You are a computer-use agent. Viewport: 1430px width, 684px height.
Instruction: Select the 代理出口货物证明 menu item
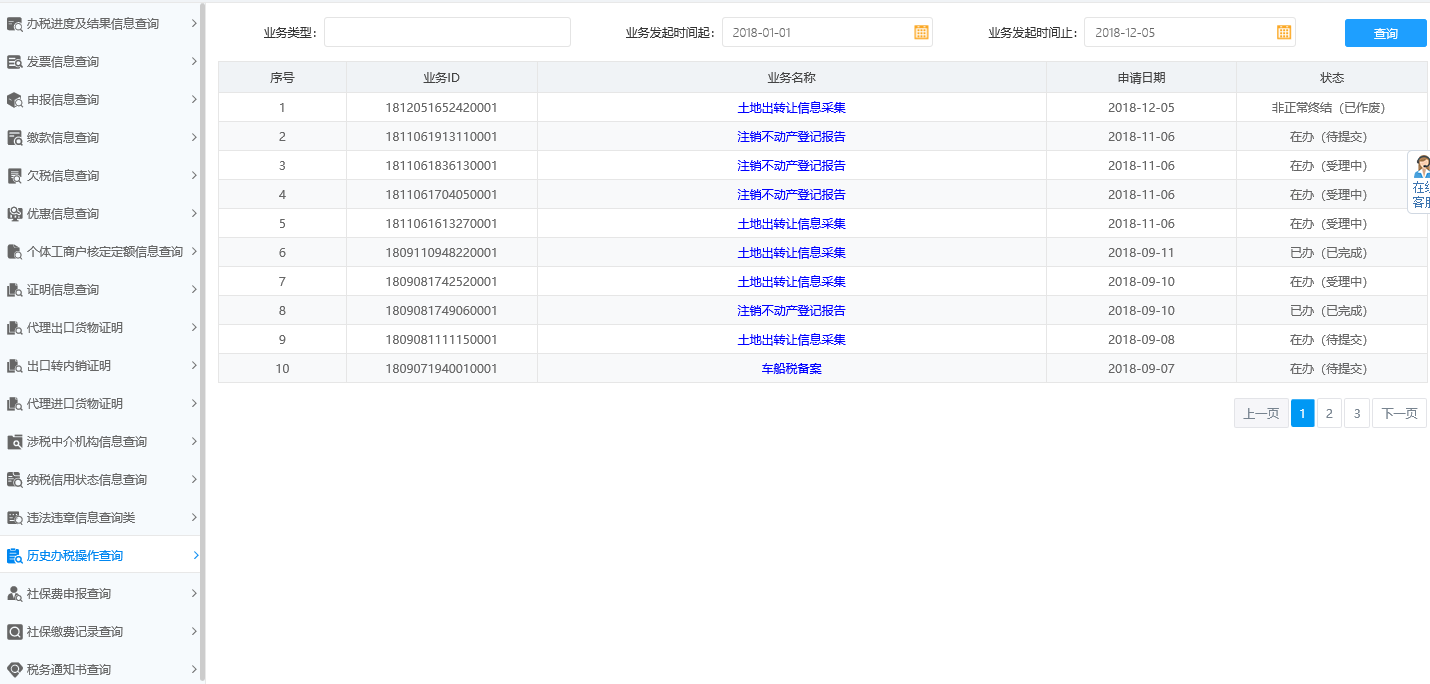click(x=76, y=327)
